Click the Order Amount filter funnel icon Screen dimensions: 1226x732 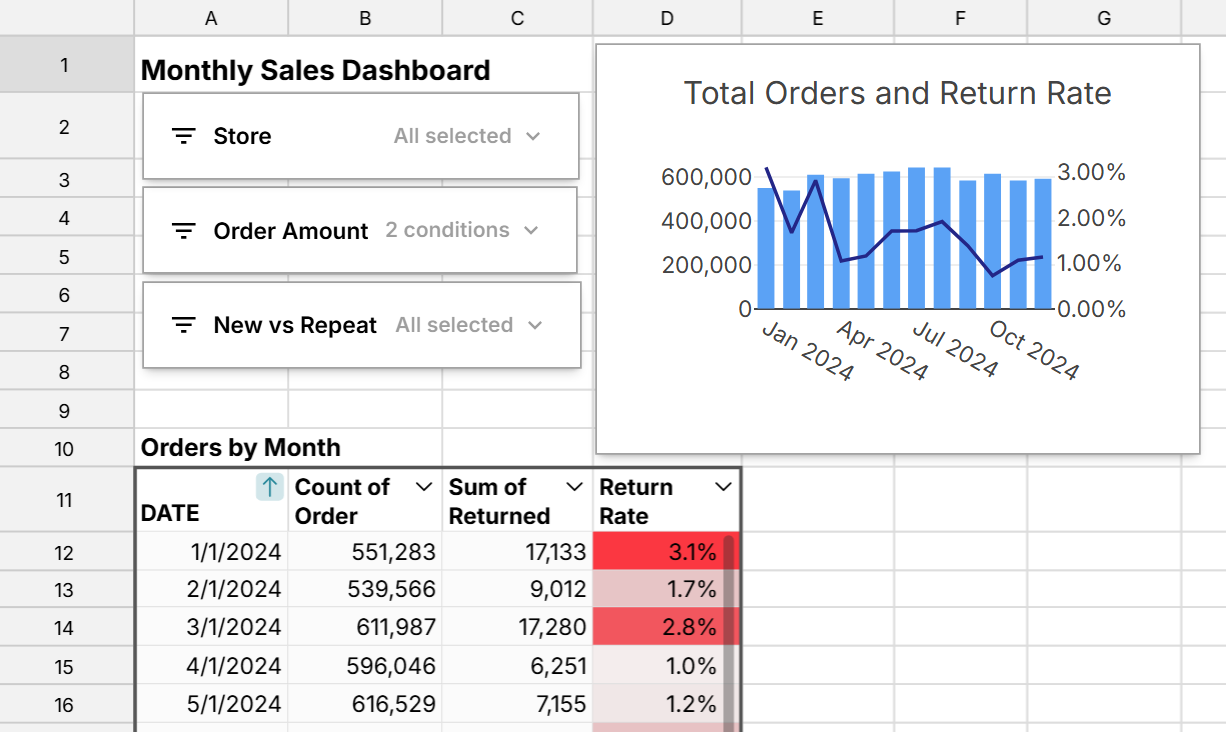click(x=184, y=230)
